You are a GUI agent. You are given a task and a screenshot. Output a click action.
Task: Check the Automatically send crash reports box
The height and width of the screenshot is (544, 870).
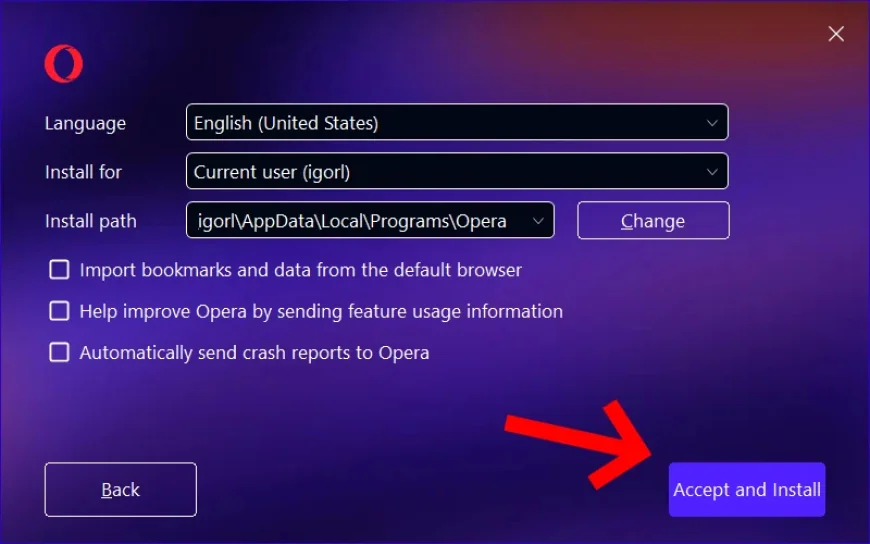pos(59,352)
